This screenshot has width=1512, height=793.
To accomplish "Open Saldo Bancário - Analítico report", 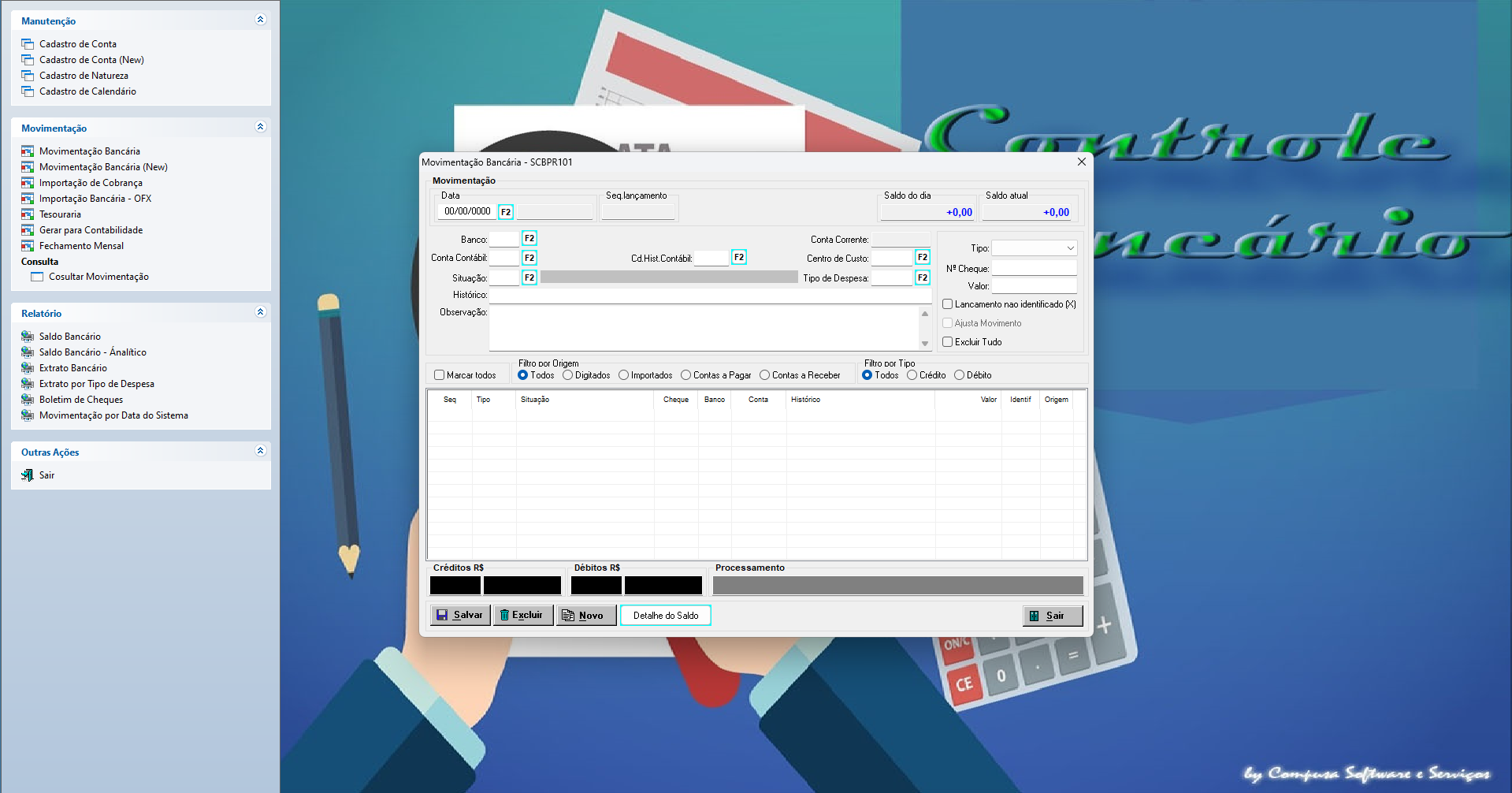I will (93, 352).
